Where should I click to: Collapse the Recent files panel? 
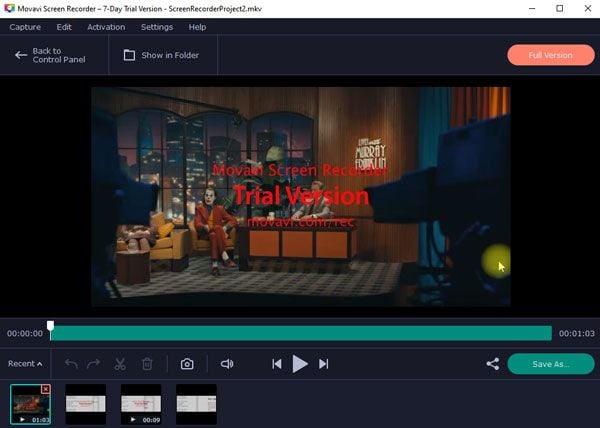25,364
